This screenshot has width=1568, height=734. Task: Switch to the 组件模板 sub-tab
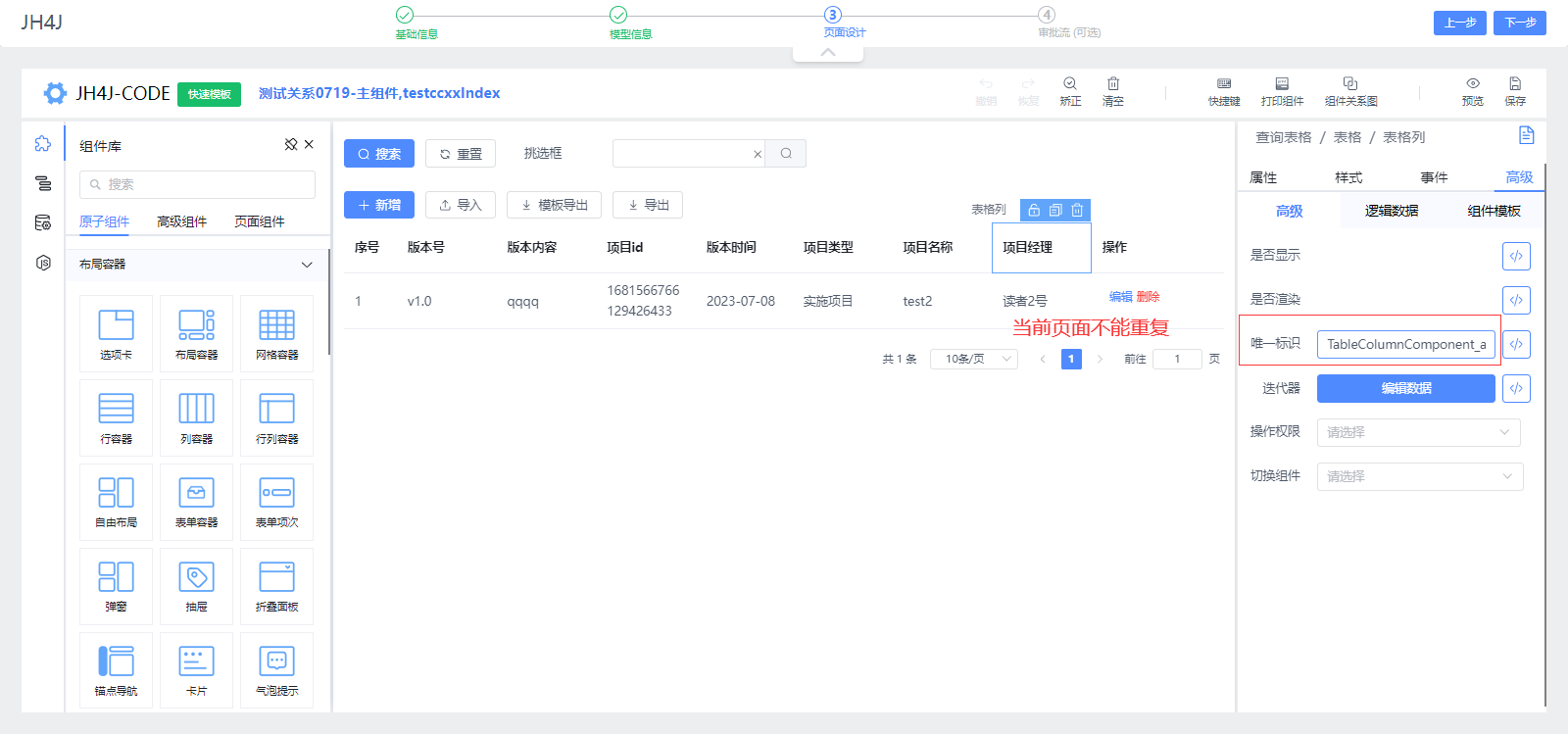pos(1494,211)
